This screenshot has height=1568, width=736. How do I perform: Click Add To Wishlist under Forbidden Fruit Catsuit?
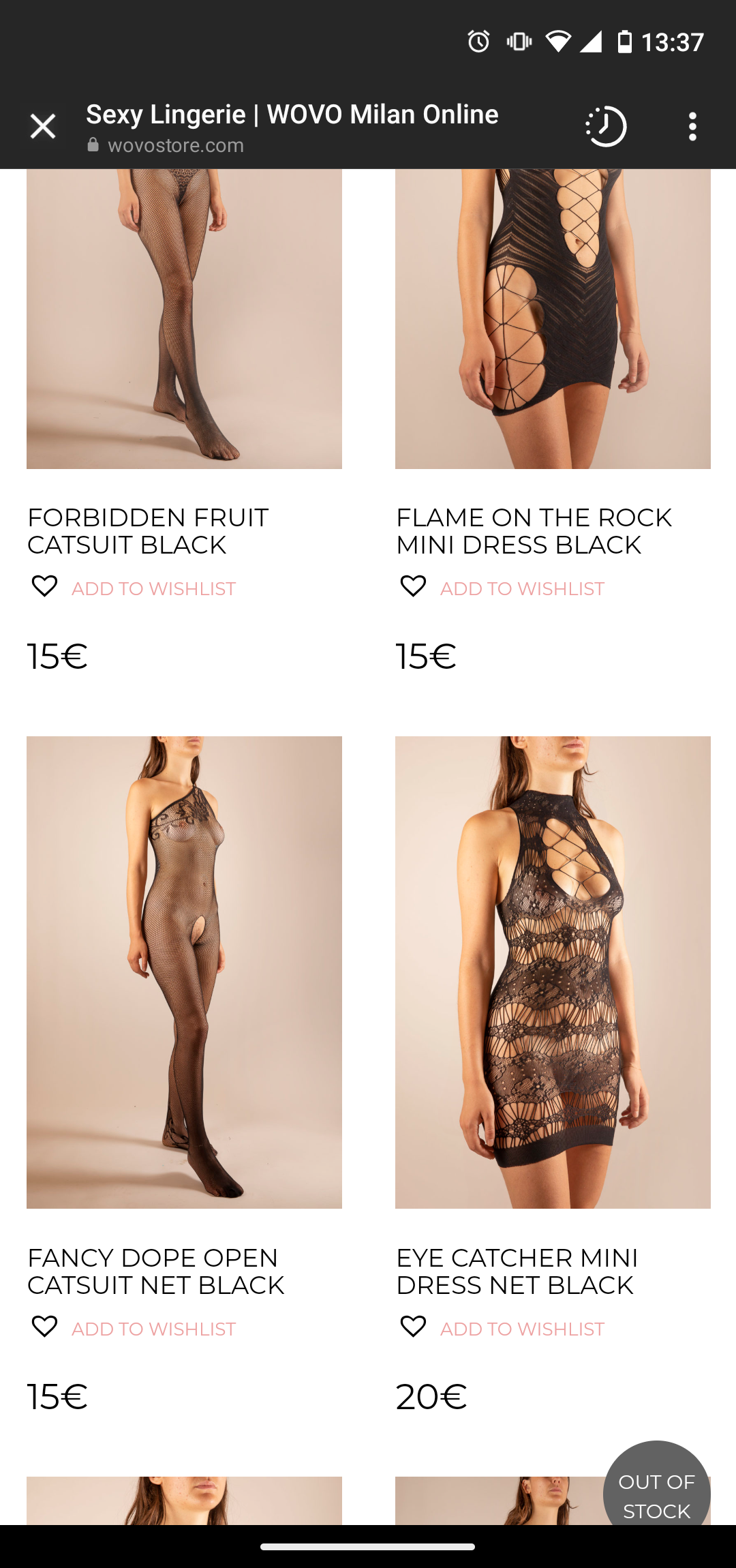[x=154, y=589]
